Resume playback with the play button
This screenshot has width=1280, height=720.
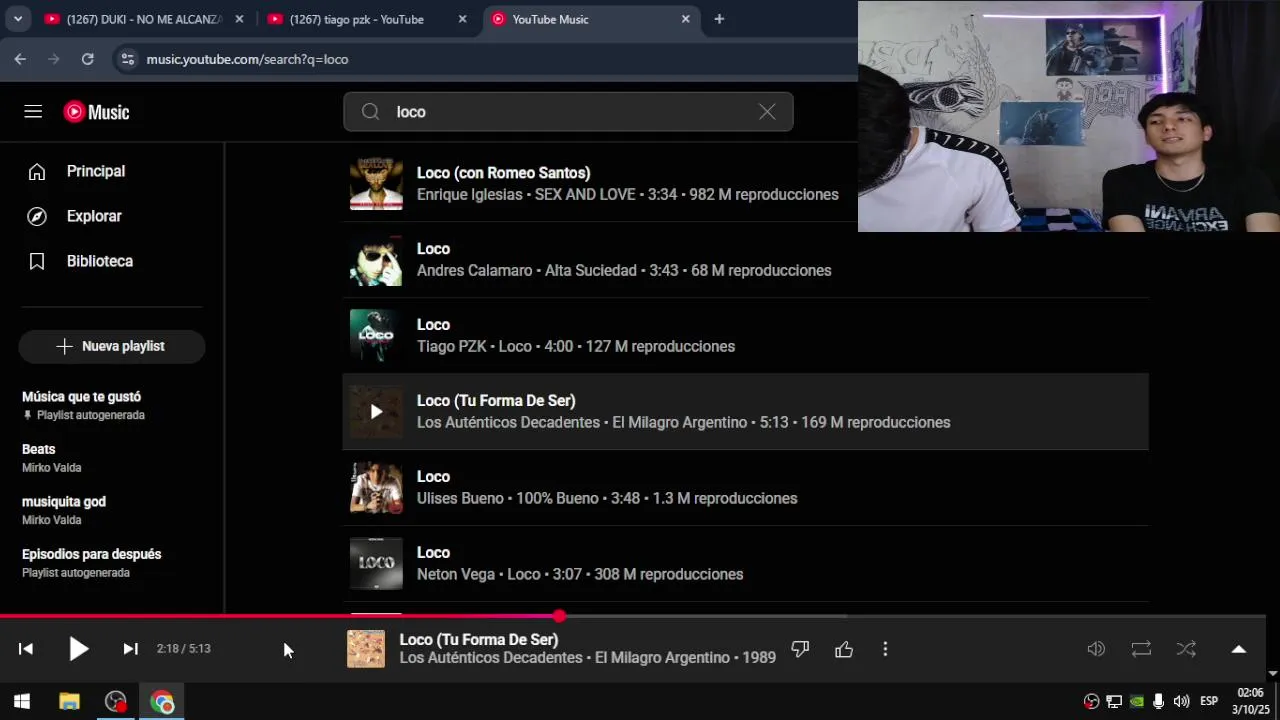click(x=78, y=649)
